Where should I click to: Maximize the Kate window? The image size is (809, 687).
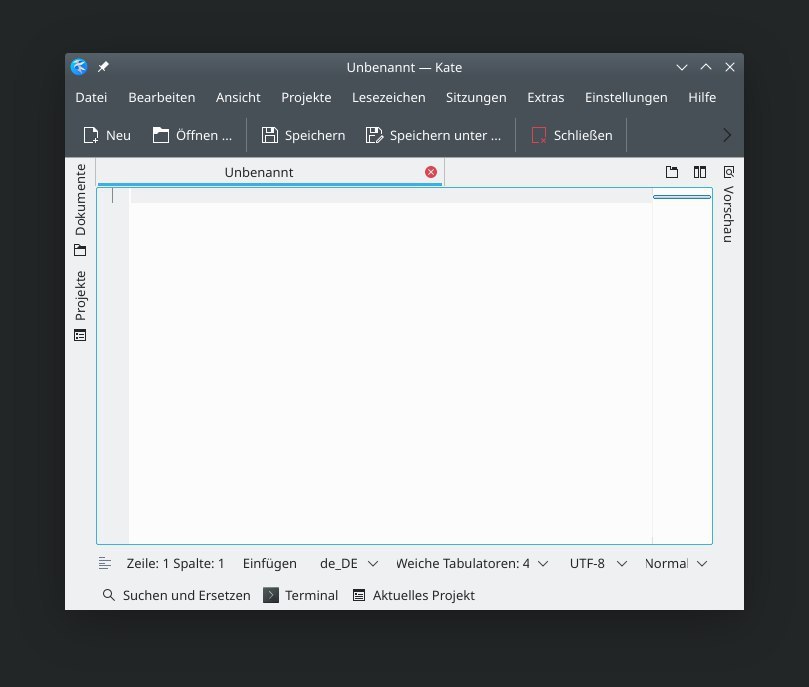click(x=706, y=67)
